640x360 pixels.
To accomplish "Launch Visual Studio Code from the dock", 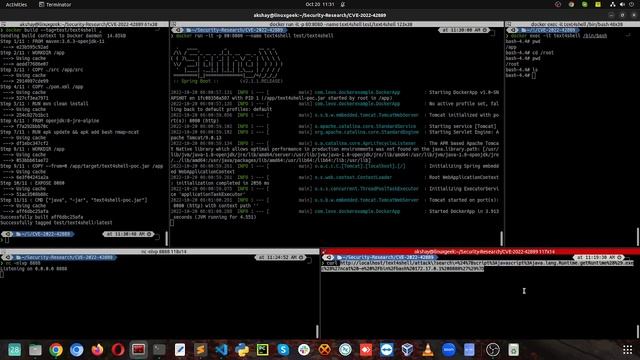I will tap(221, 350).
